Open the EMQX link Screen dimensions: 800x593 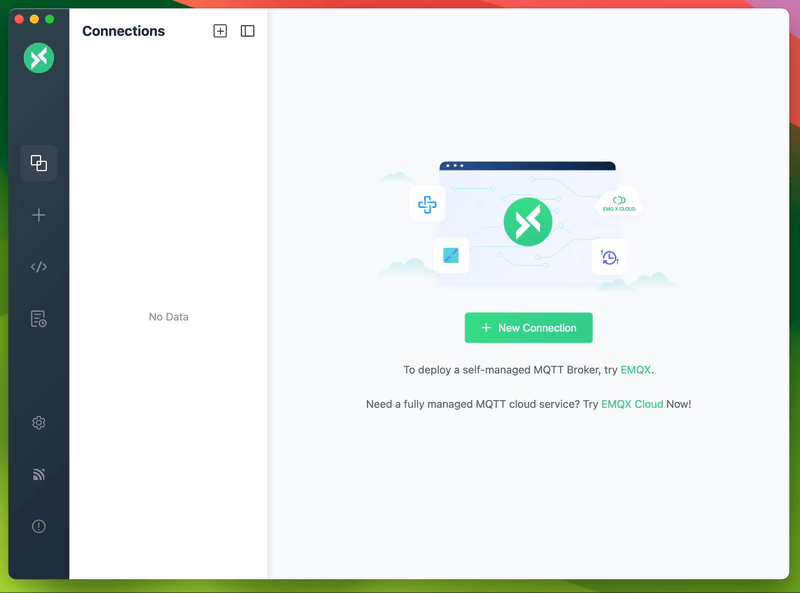637,369
